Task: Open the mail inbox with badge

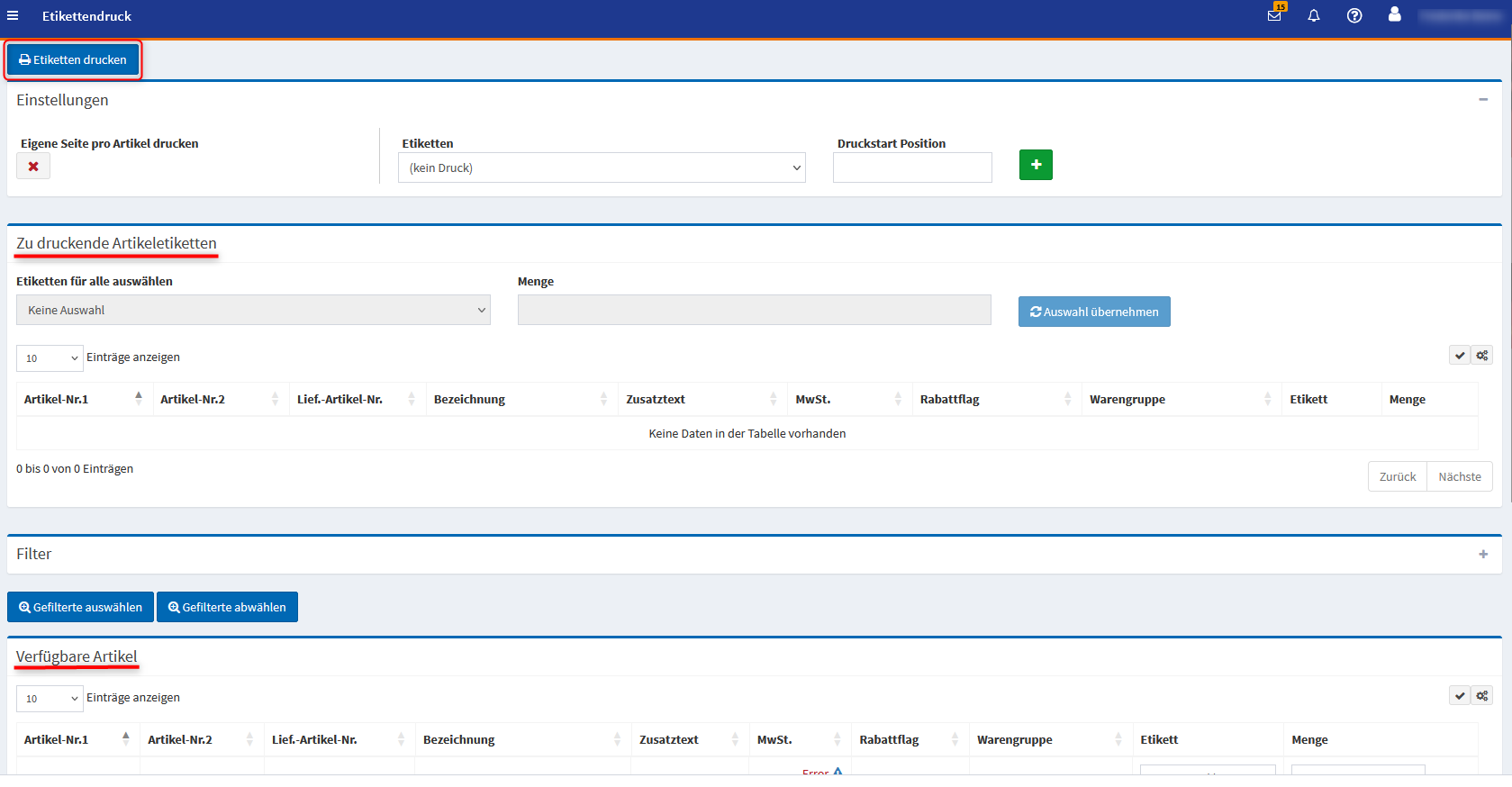Action: click(1274, 15)
